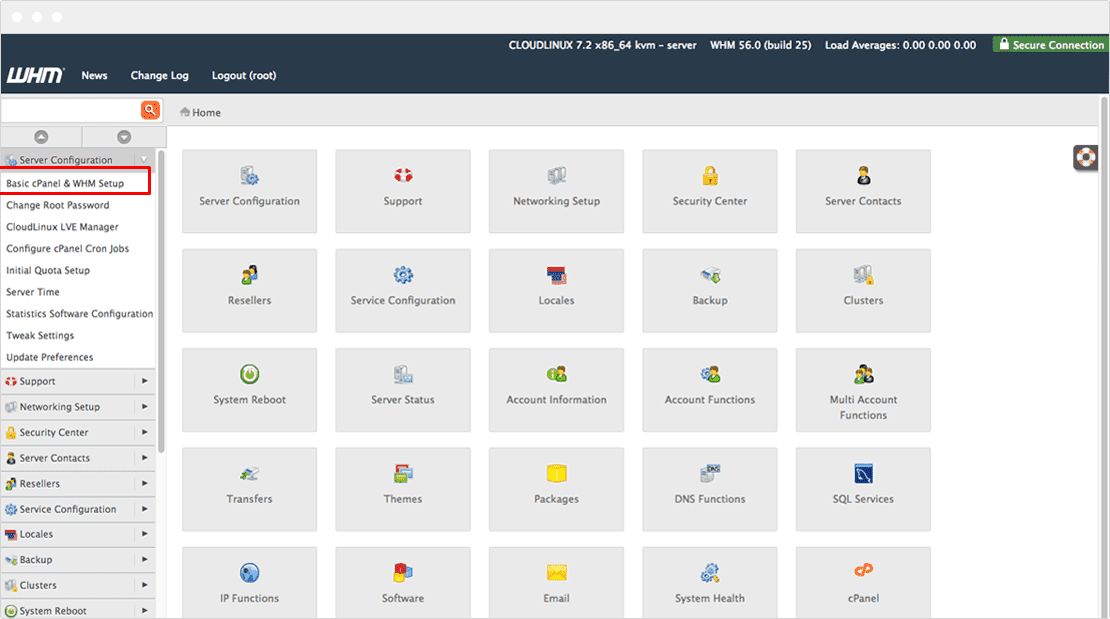Open the Email envelope tile
The image size is (1110, 619).
556,582
